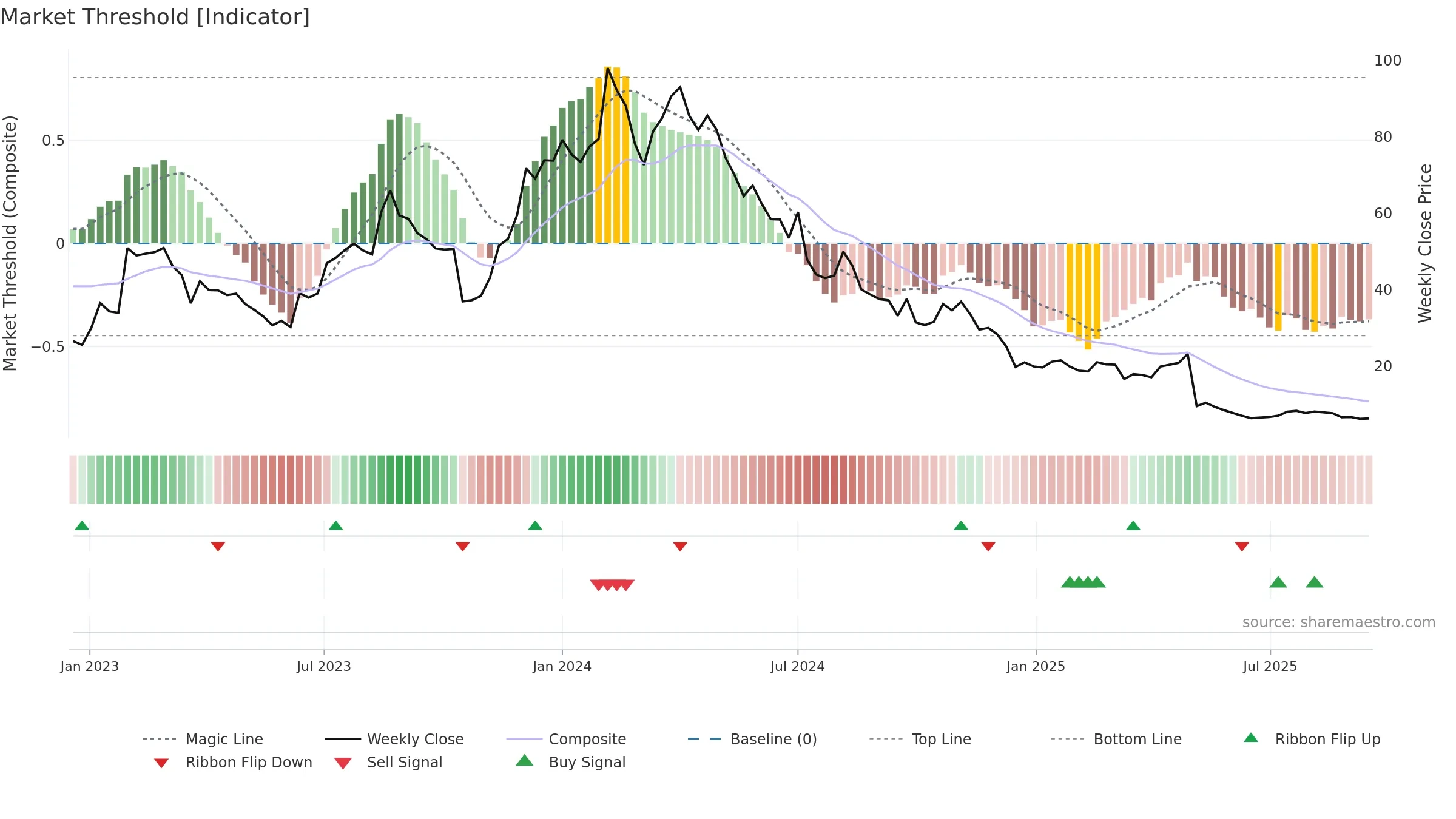
Task: Toggle the Ribbon Flip Down legend entry
Action: (233, 762)
